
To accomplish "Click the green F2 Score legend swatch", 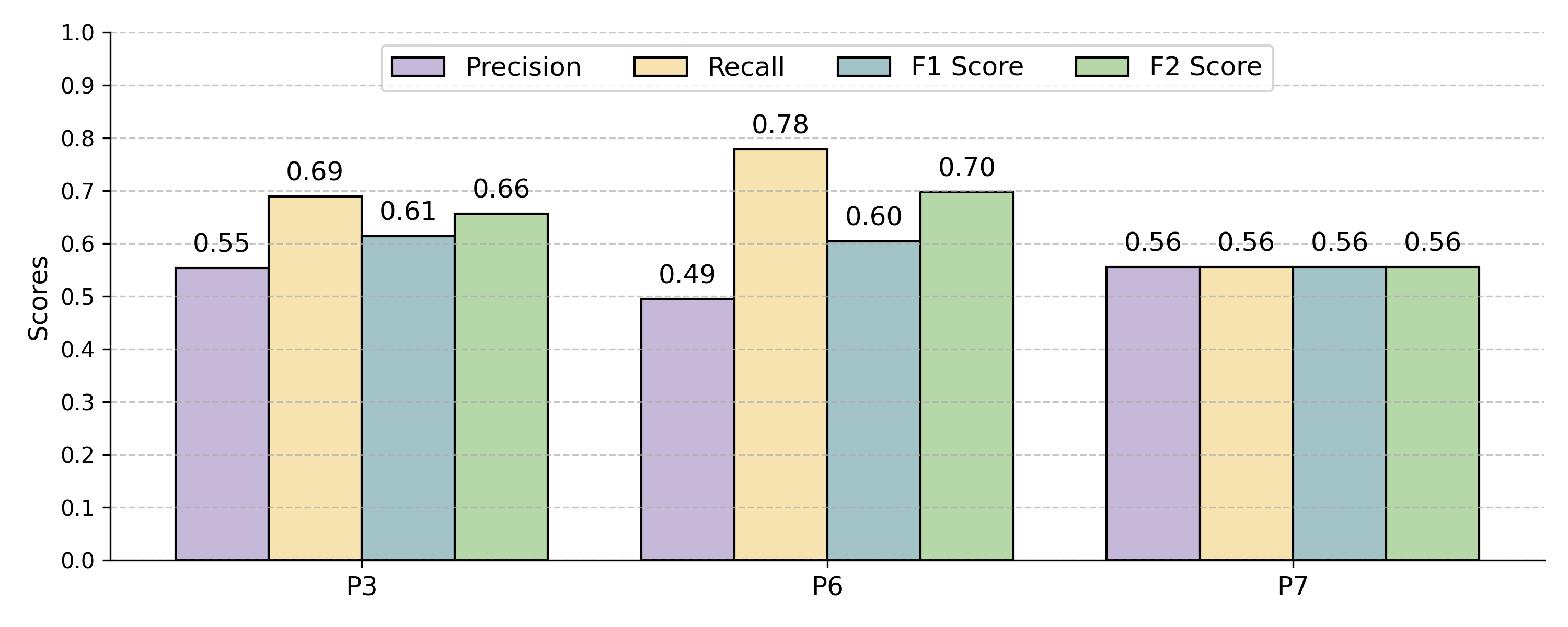I will pos(1102,66).
